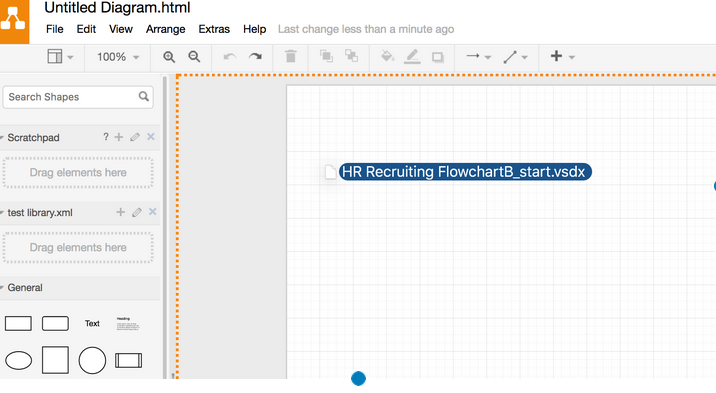Select the Circle shape
This screenshot has height=393, width=716.
click(x=92, y=360)
